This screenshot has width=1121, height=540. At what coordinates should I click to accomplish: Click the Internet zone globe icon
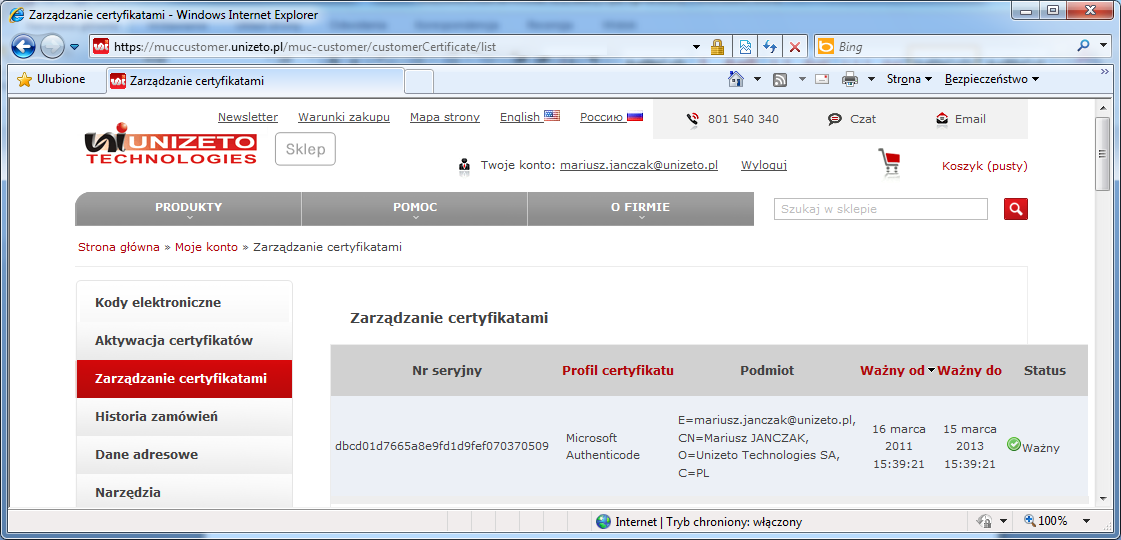tap(603, 521)
